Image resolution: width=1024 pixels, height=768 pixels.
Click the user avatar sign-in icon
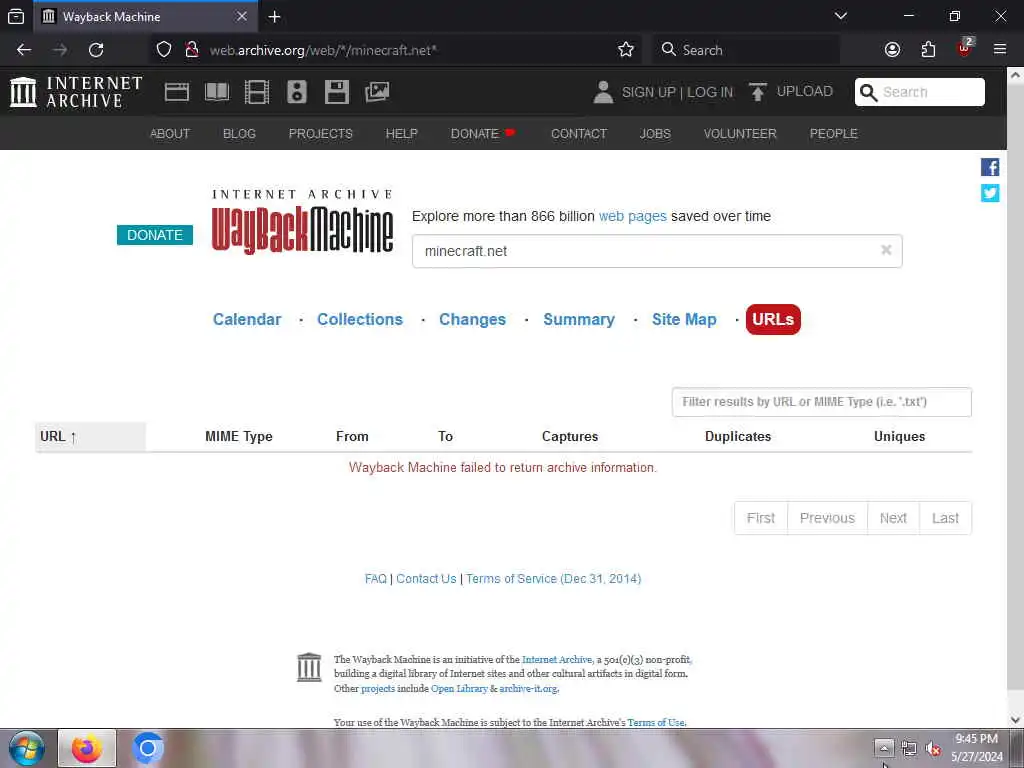click(603, 92)
